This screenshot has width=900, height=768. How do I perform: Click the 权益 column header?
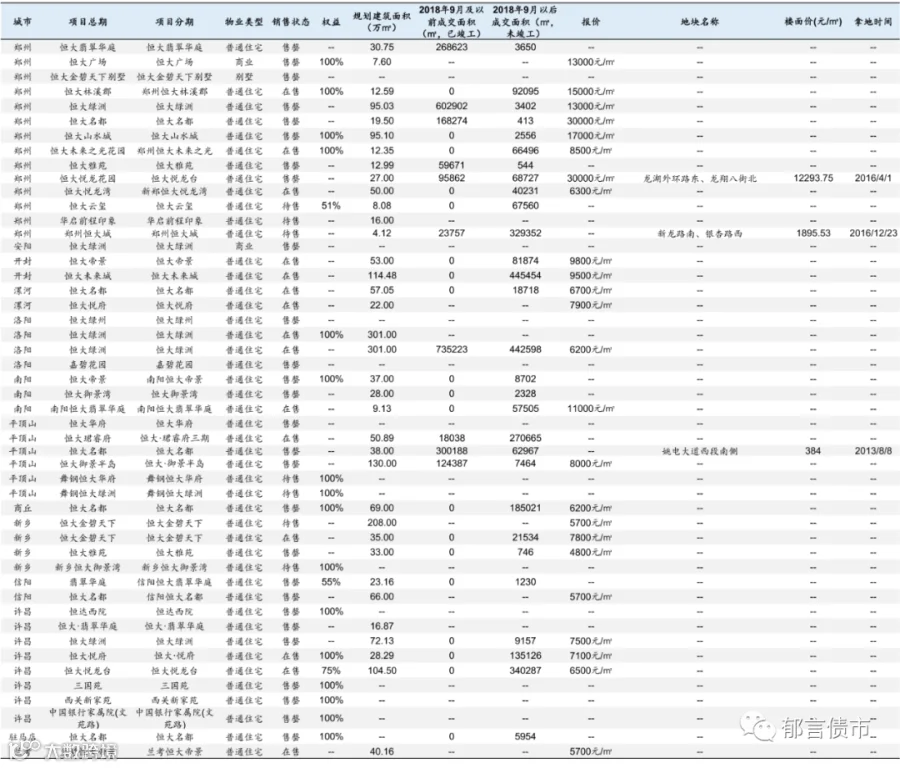click(x=331, y=22)
